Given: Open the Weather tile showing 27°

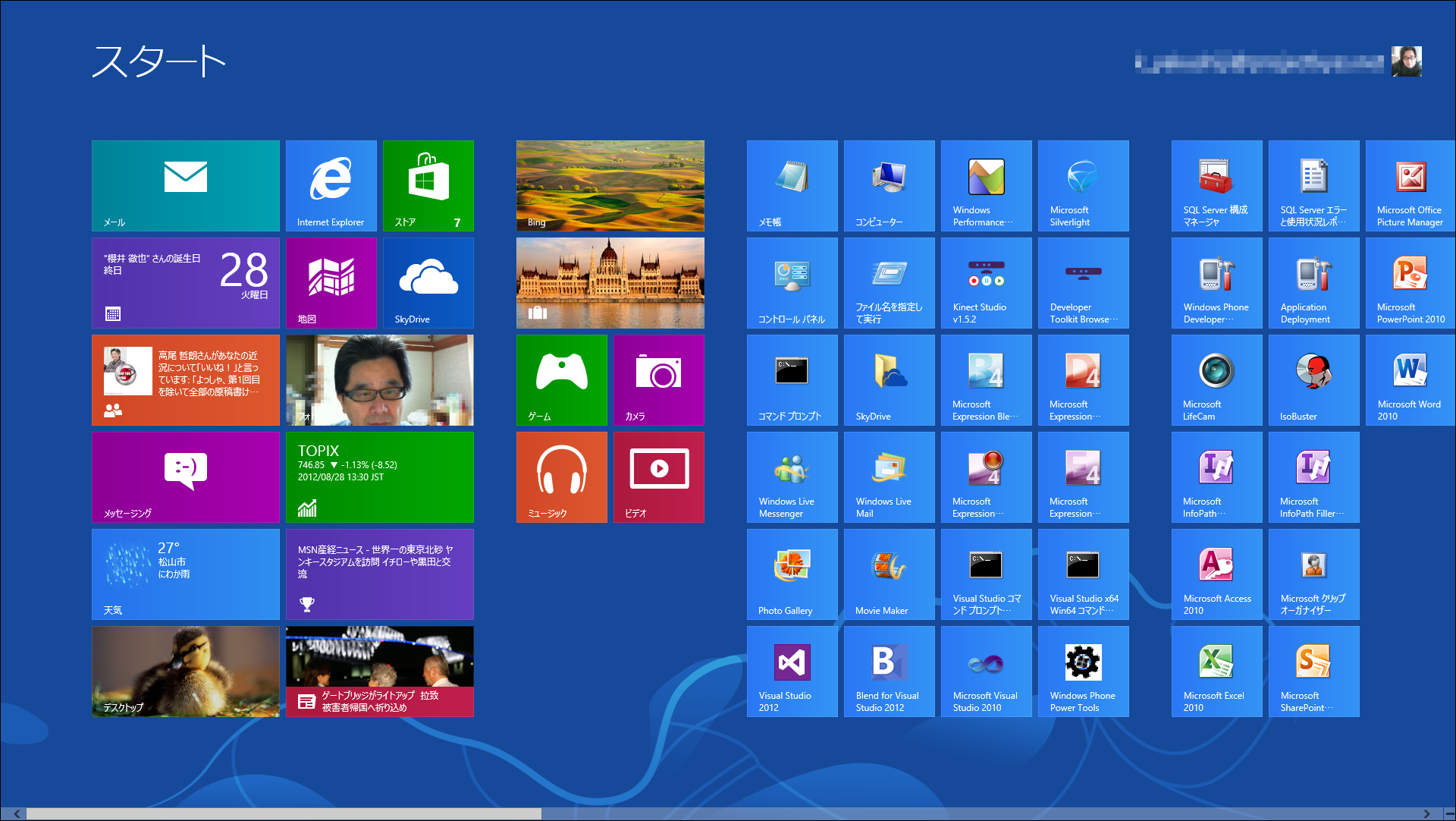Looking at the screenshot, I should [186, 574].
